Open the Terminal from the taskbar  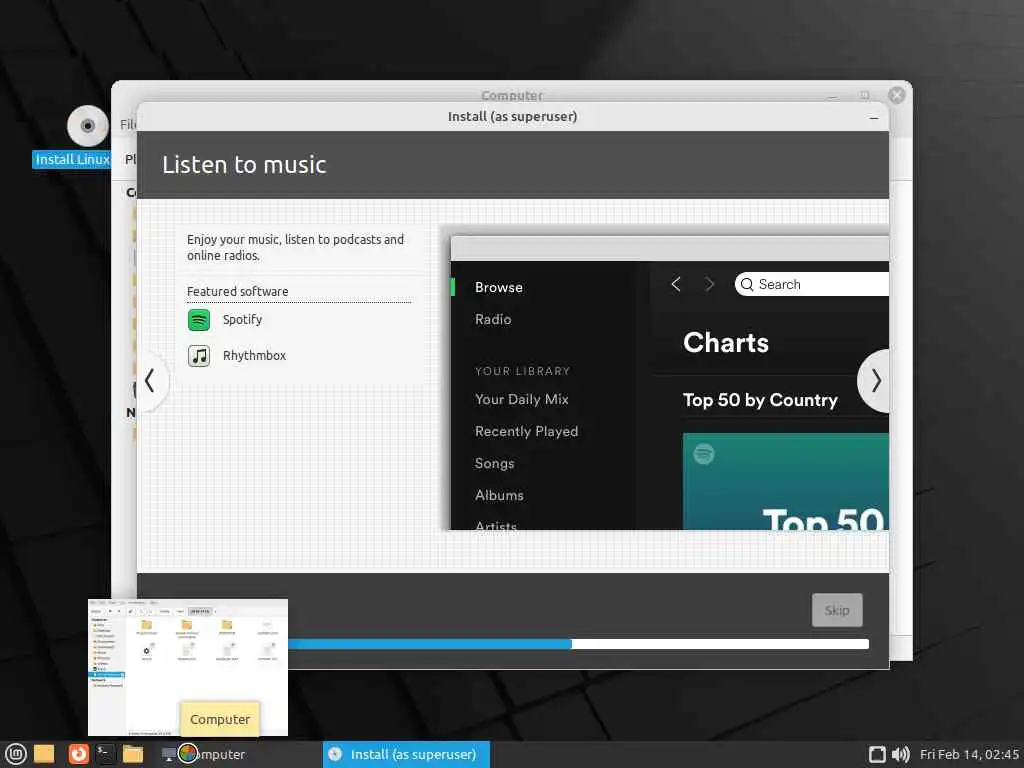tap(105, 754)
